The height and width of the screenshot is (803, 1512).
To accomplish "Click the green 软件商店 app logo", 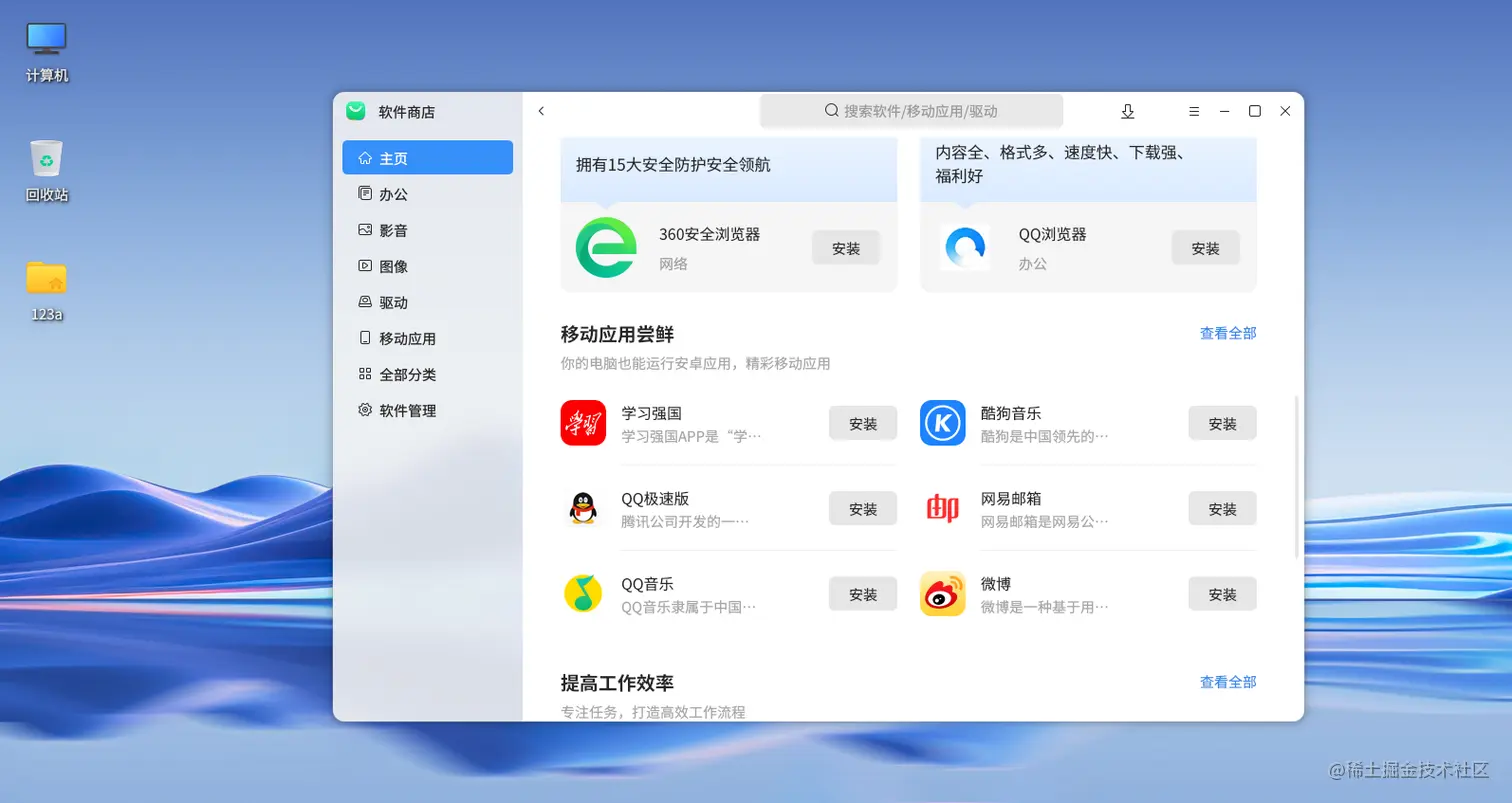I will click(x=356, y=111).
